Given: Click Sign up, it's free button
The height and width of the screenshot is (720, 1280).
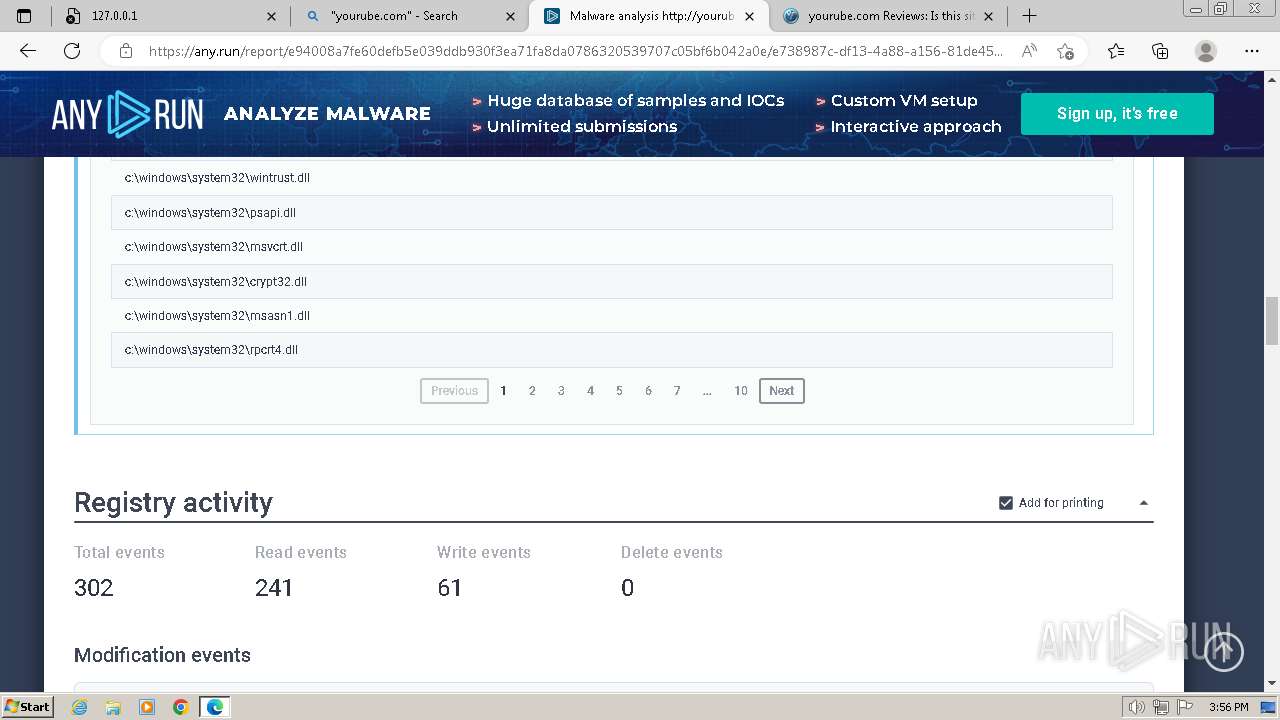Looking at the screenshot, I should point(1117,114).
